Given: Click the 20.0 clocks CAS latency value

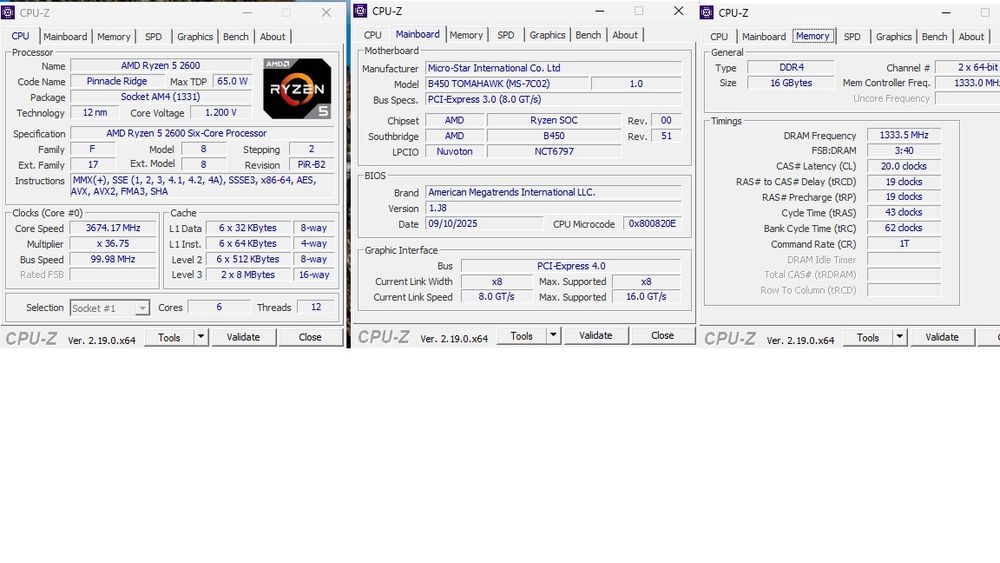Looking at the screenshot, I should point(904,166).
